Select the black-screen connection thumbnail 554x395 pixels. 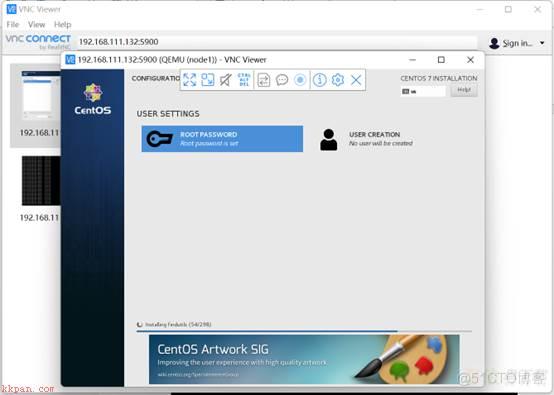[41, 181]
